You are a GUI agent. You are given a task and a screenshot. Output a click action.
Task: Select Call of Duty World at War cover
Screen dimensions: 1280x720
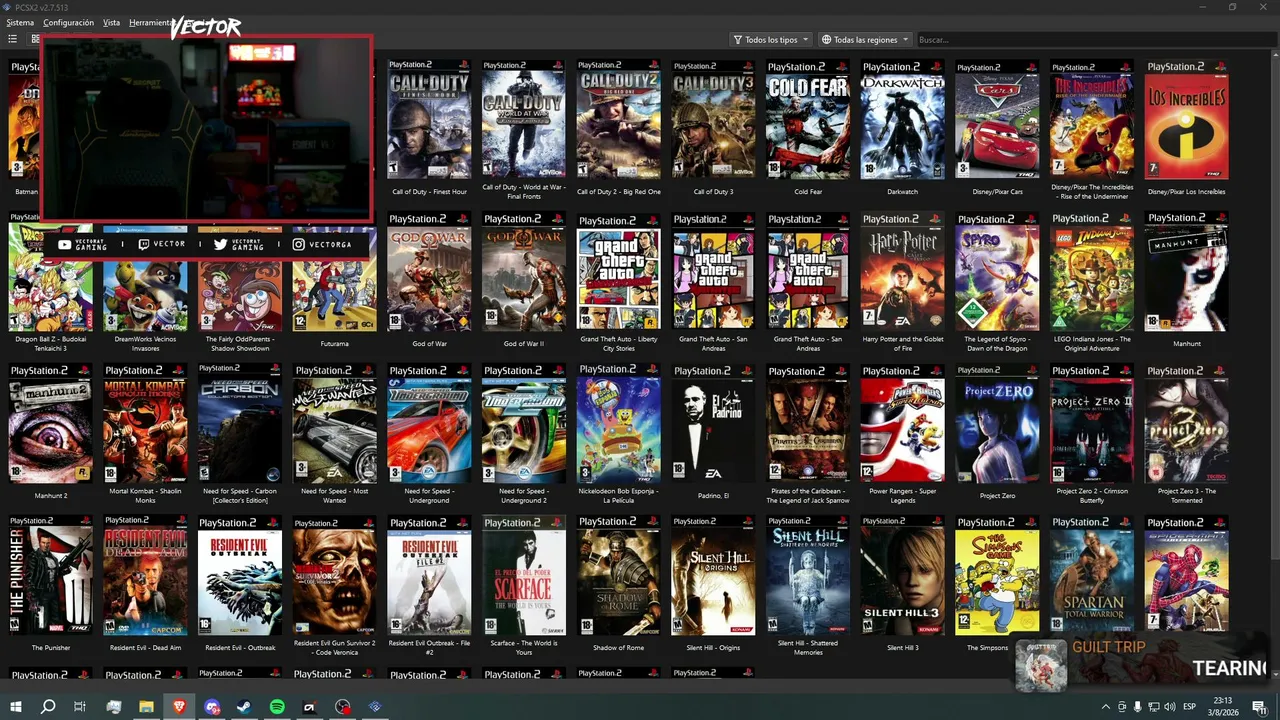click(x=524, y=119)
